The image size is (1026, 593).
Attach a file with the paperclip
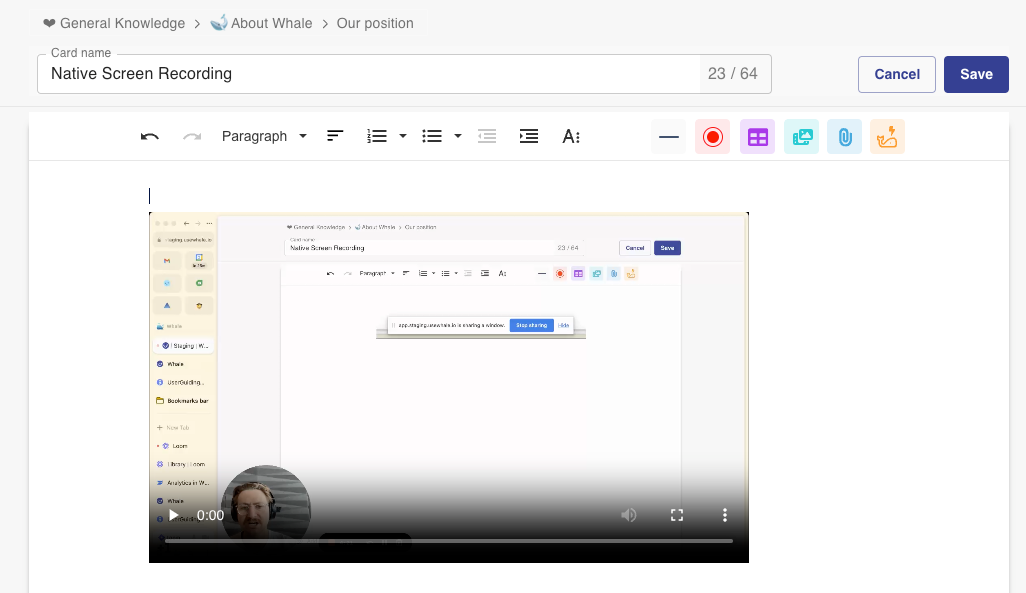(845, 137)
